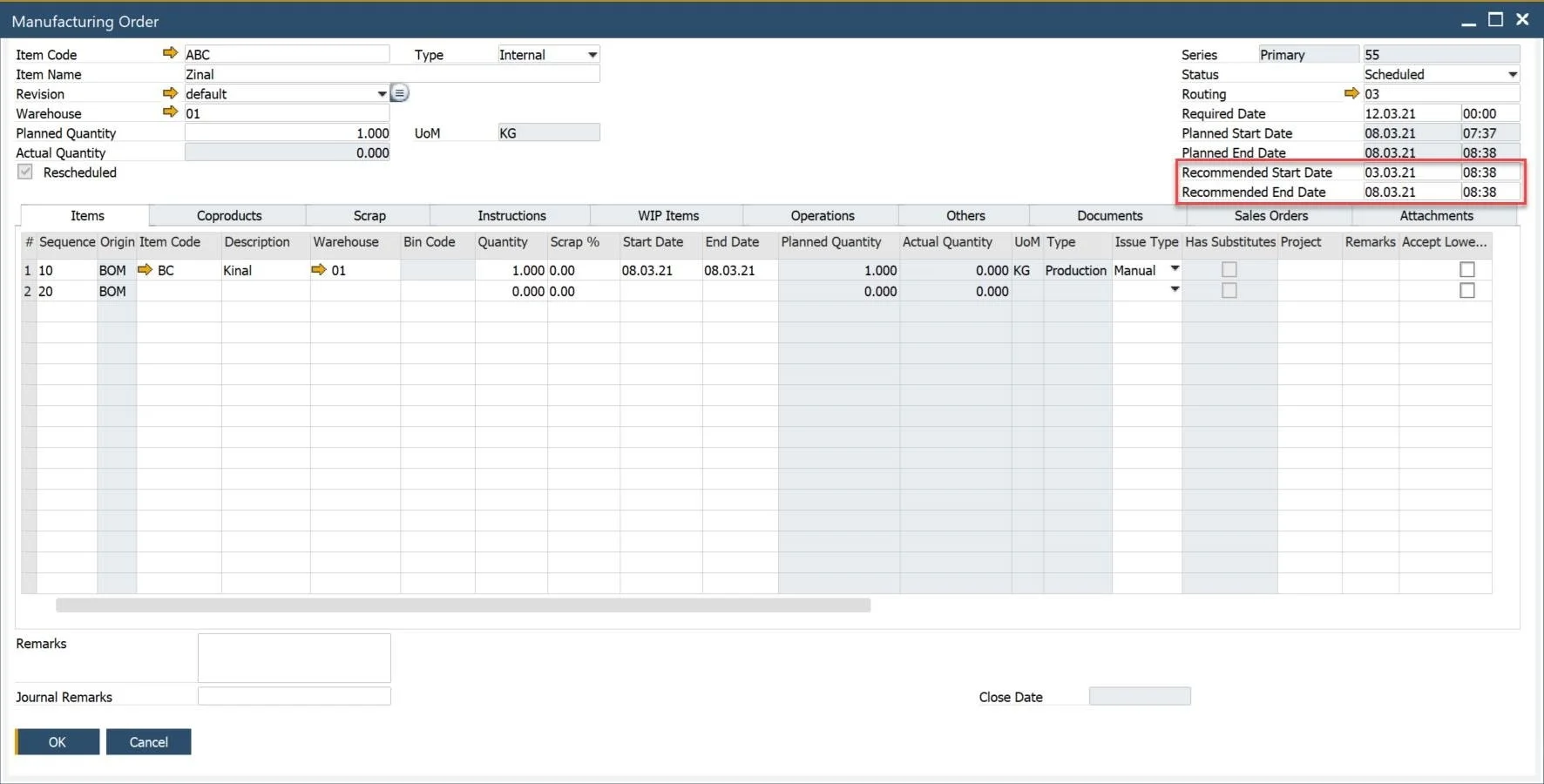Click the horizontal scrollbar under the grid
The height and width of the screenshot is (784, 1544).
pyautogui.click(x=463, y=605)
